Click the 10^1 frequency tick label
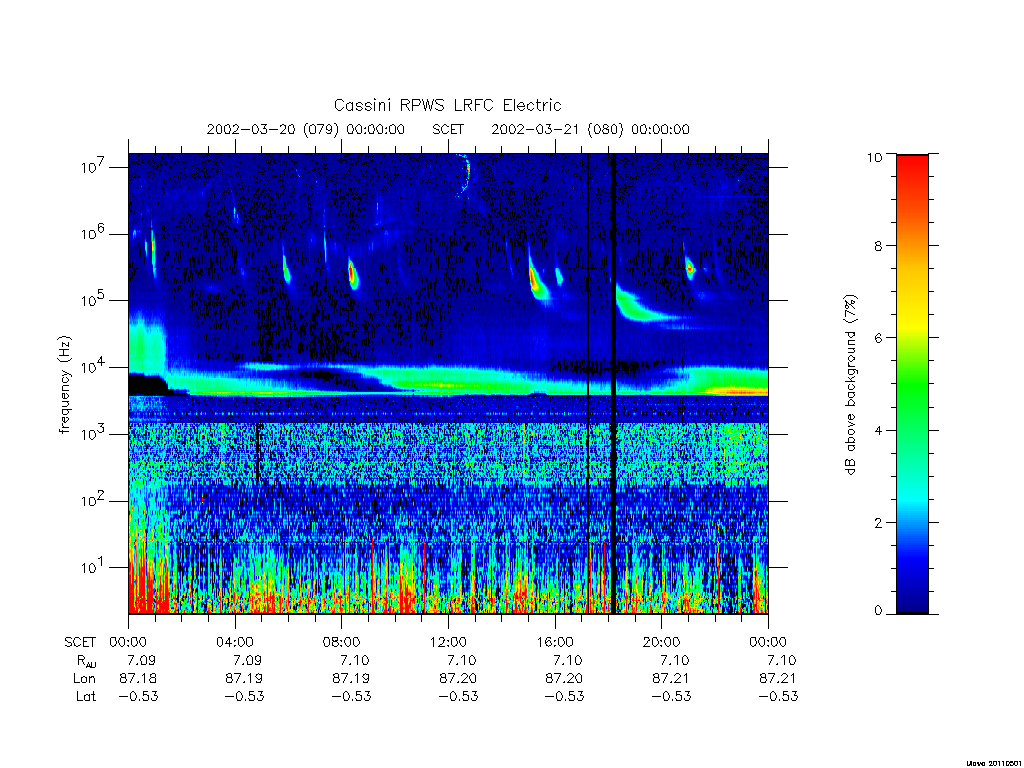This screenshot has height=768, width=1024. [94, 567]
